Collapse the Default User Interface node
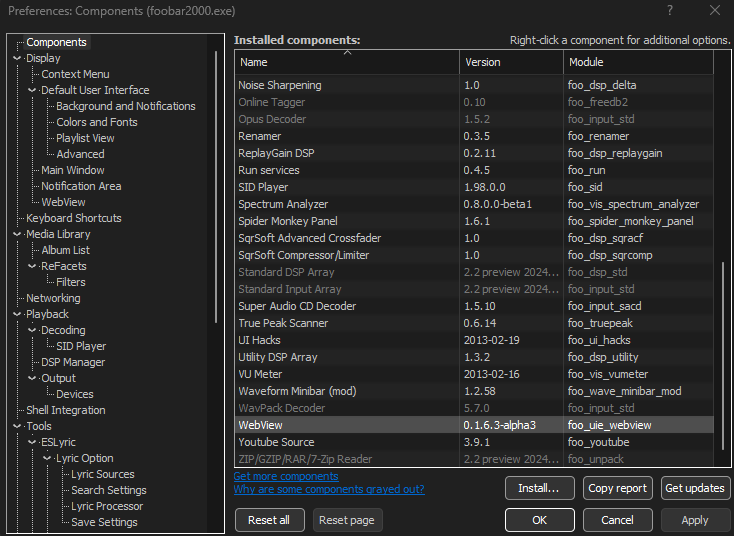 [32, 90]
